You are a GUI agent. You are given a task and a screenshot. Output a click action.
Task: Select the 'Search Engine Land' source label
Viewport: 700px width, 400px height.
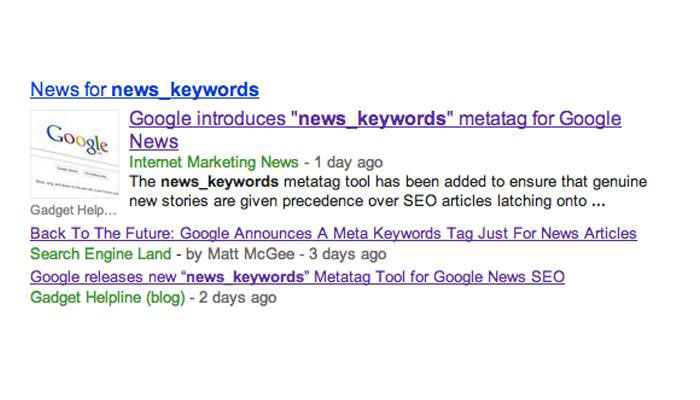coord(101,254)
